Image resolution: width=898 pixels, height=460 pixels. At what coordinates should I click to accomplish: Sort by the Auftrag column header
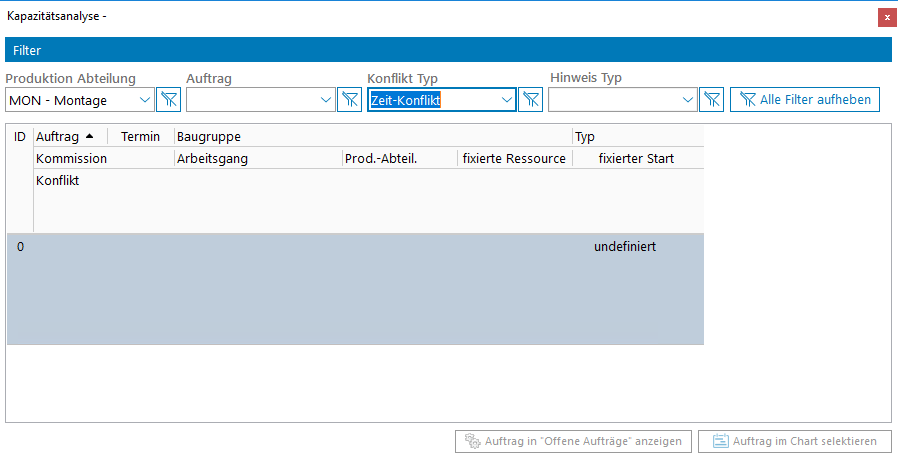click(x=64, y=136)
